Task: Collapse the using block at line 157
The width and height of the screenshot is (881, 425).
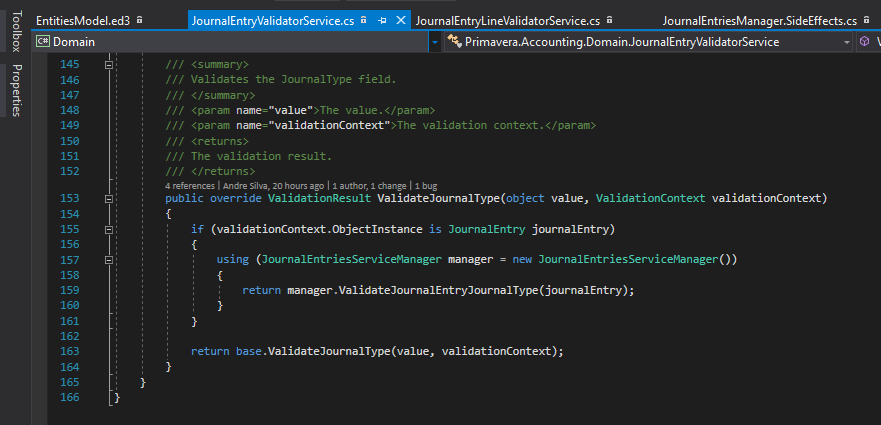Action: coord(109,260)
